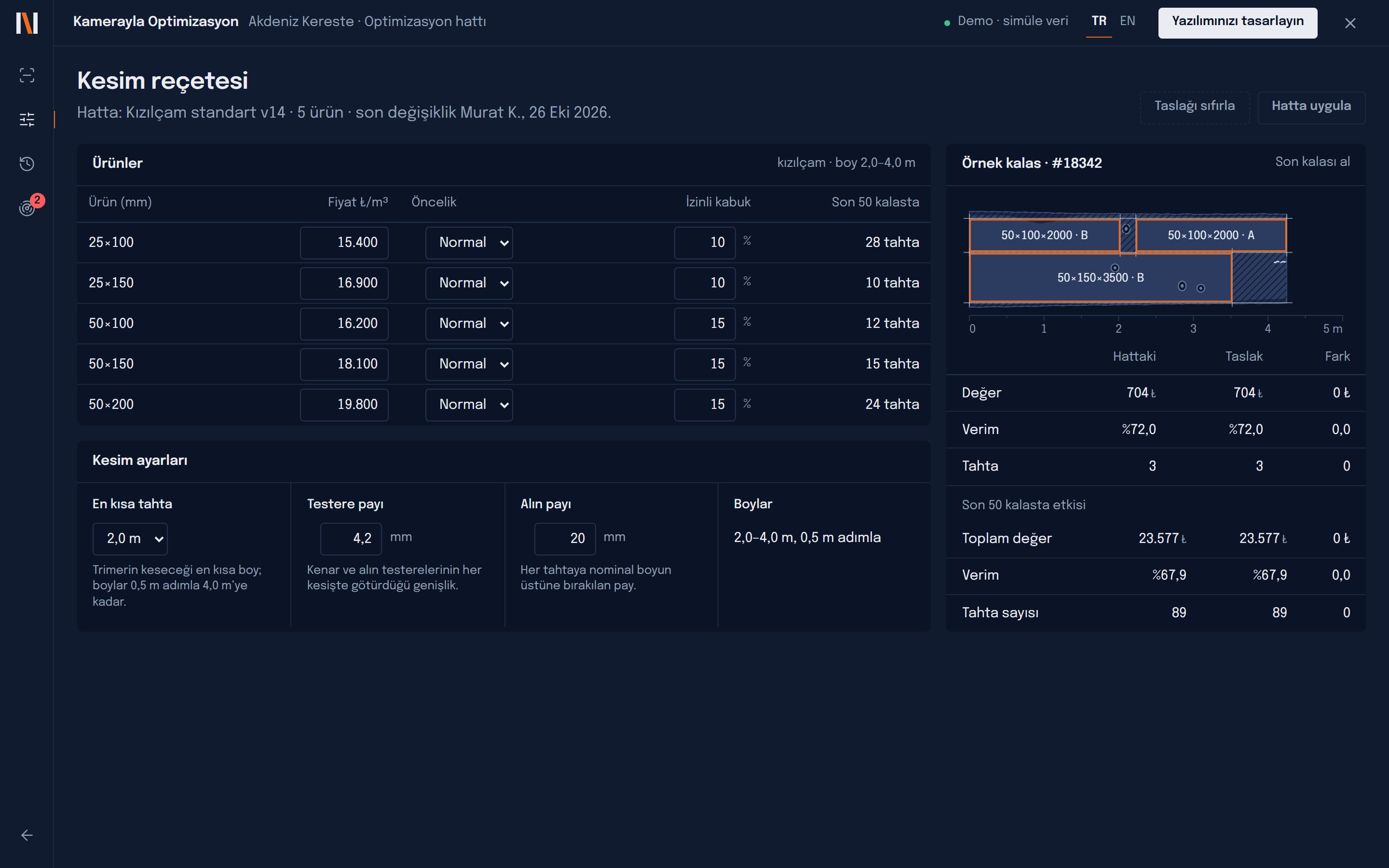Edit price field 16.200 for 50×100

pos(344,324)
